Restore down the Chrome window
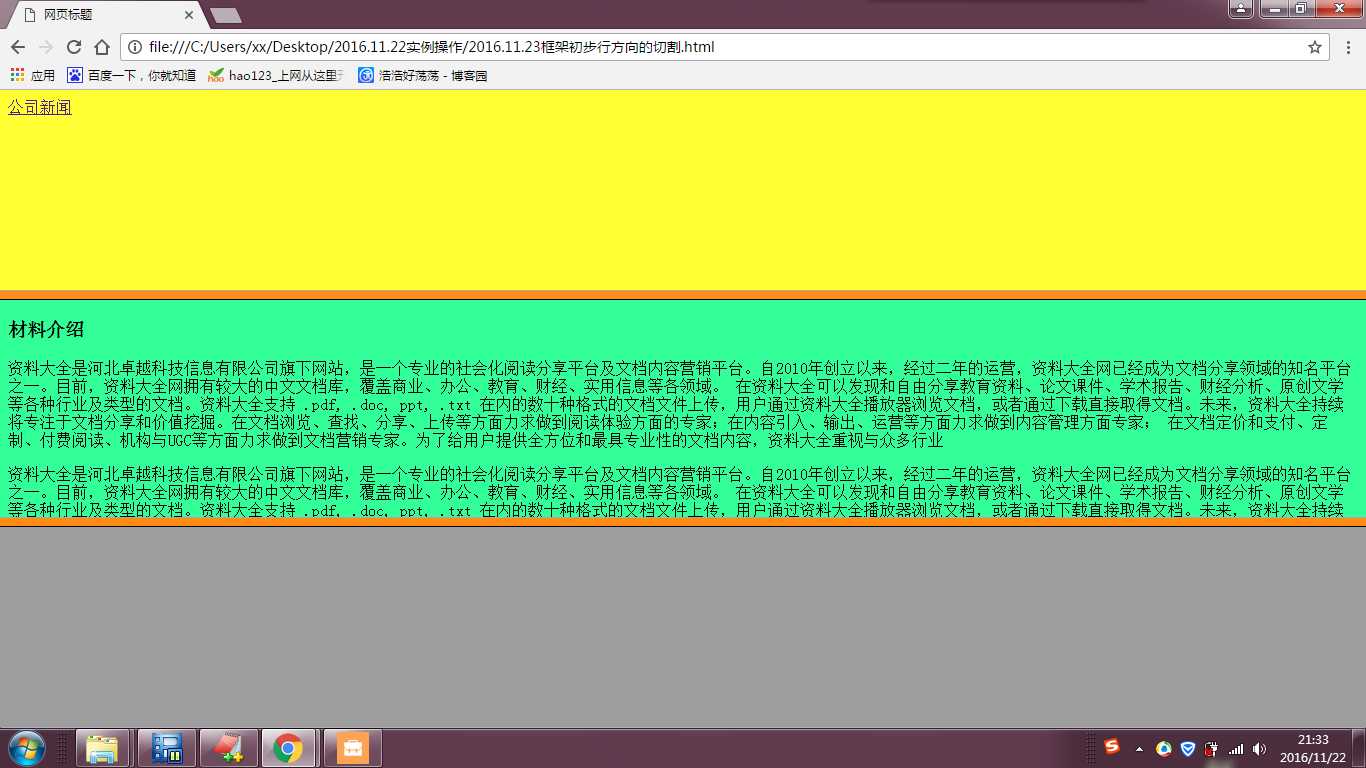Viewport: 1366px width, 768px height. pyautogui.click(x=1301, y=9)
